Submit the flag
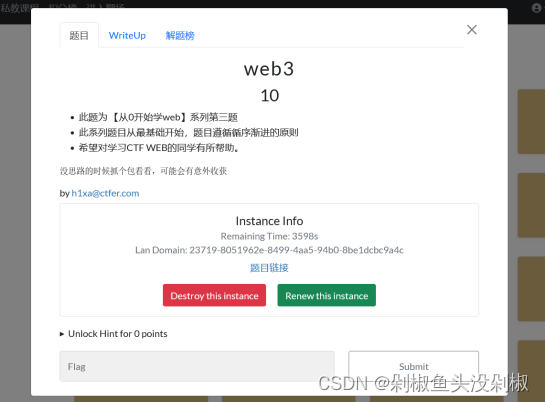This screenshot has width=545, height=402. tap(414, 367)
